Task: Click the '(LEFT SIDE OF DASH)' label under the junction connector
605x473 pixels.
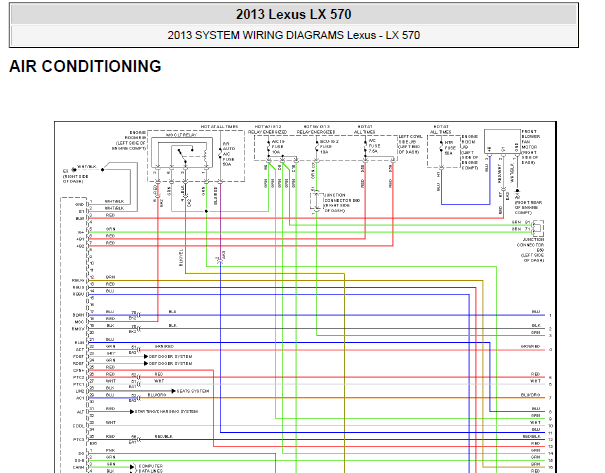Action: tap(532, 258)
